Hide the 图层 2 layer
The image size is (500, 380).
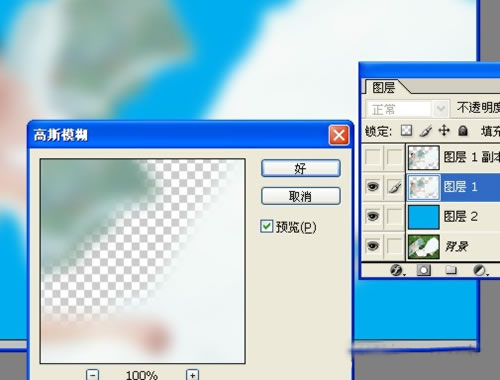coord(372,216)
